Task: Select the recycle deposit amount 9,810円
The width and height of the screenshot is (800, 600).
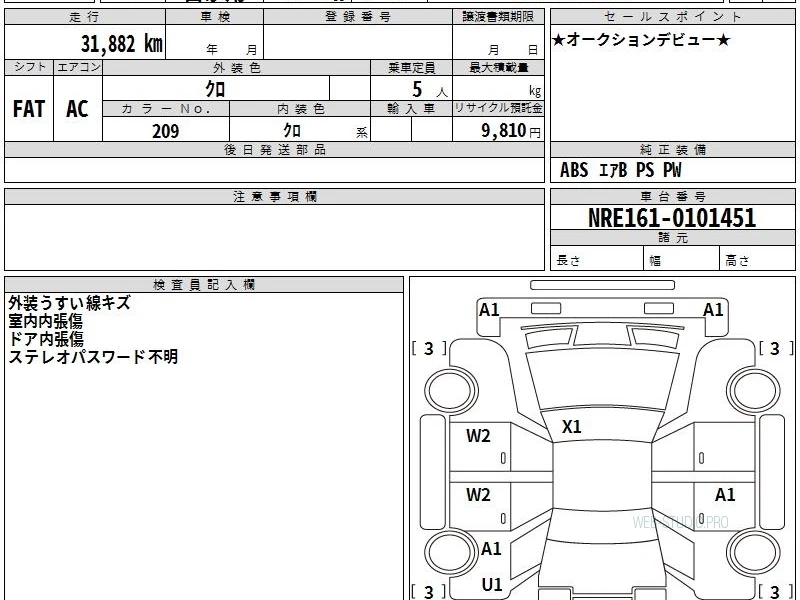Action: click(x=511, y=131)
